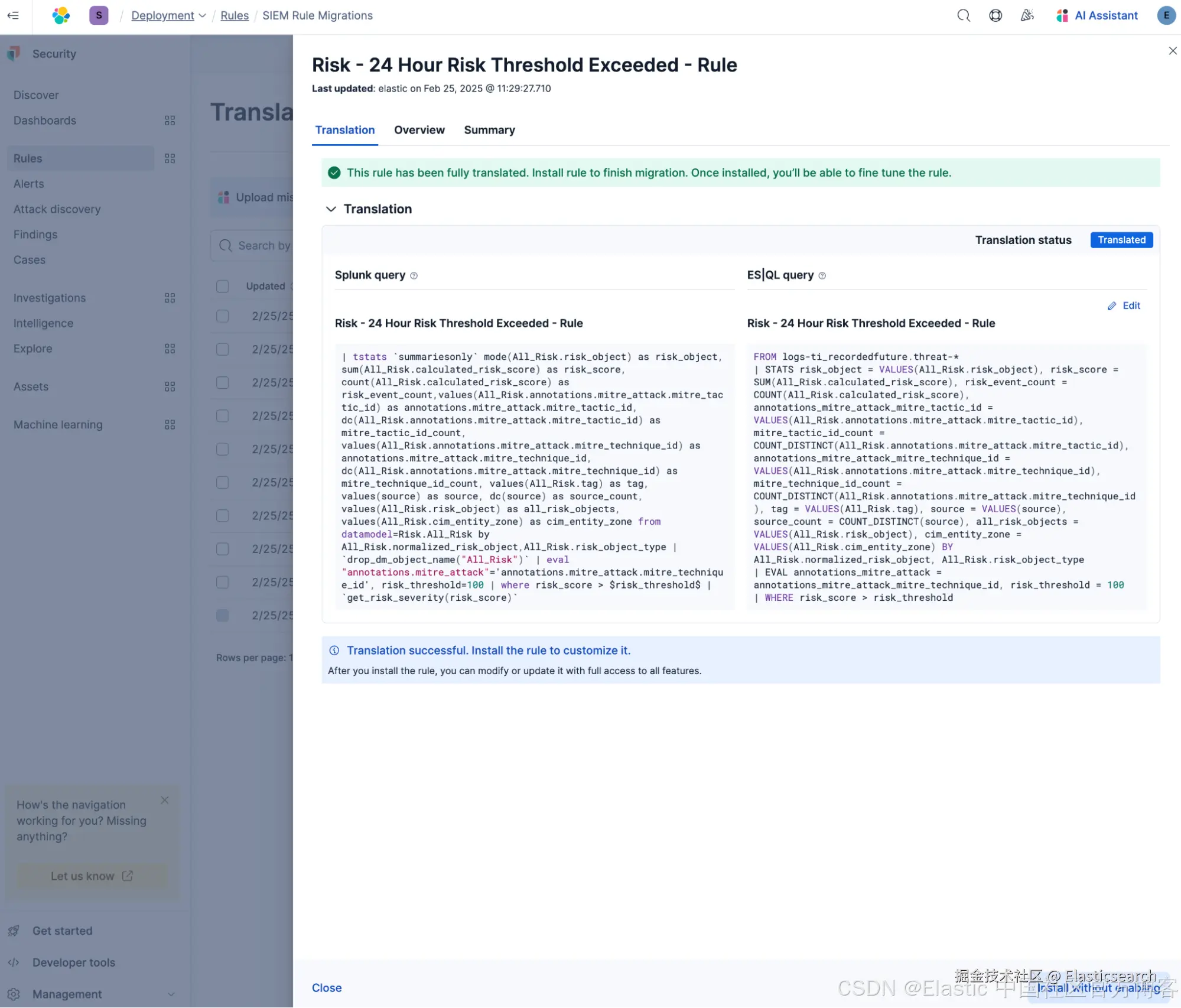Open the newsfeed celebration icon
Screen dimensions: 1181x1008
pyautogui.click(x=1027, y=15)
